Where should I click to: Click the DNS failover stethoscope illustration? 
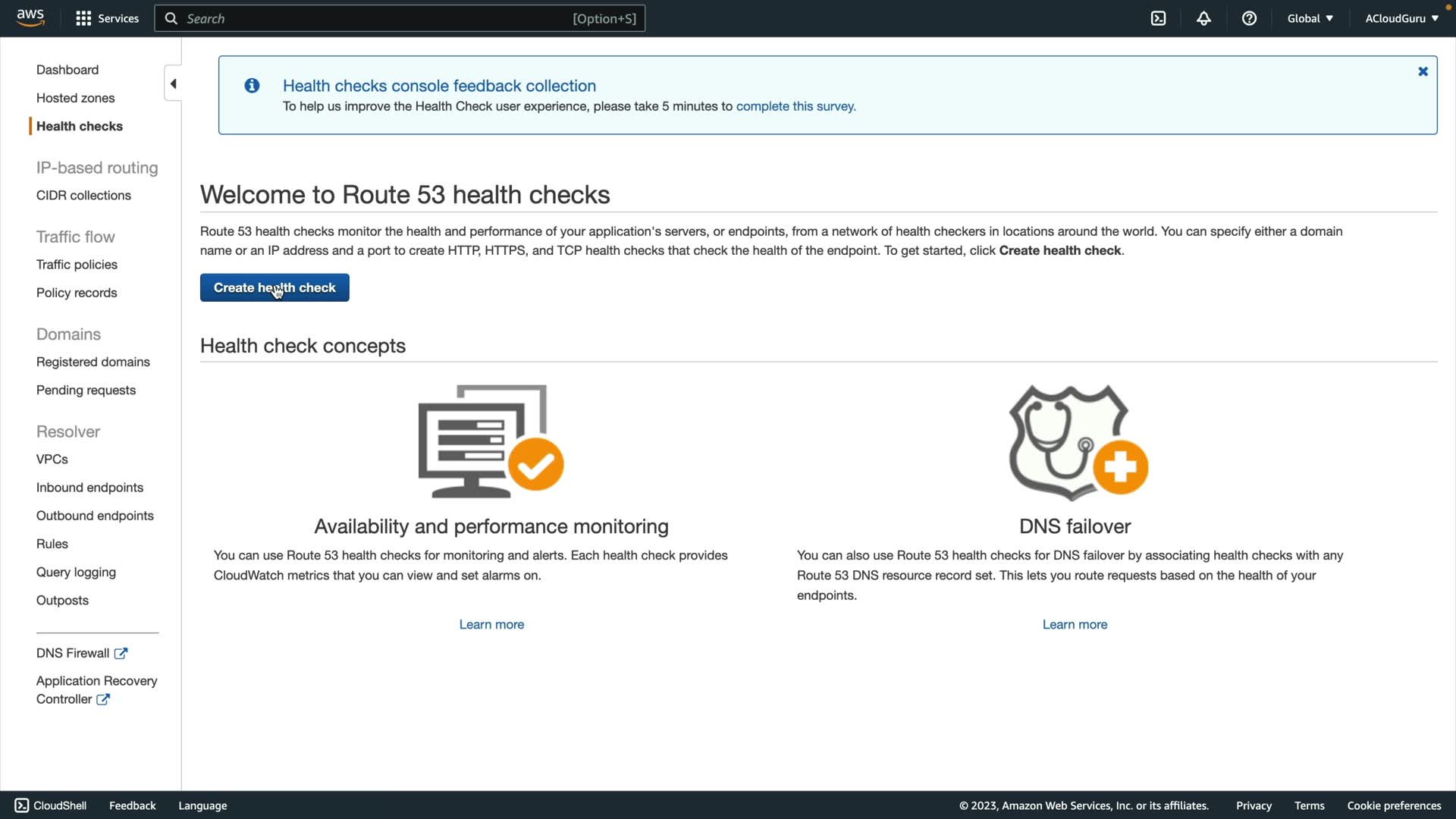(x=1077, y=442)
